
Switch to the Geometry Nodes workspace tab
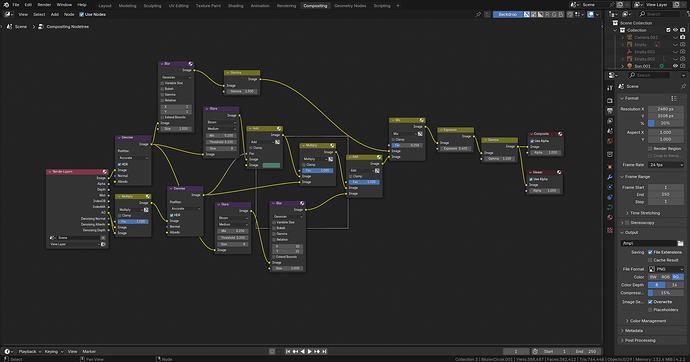(350, 6)
